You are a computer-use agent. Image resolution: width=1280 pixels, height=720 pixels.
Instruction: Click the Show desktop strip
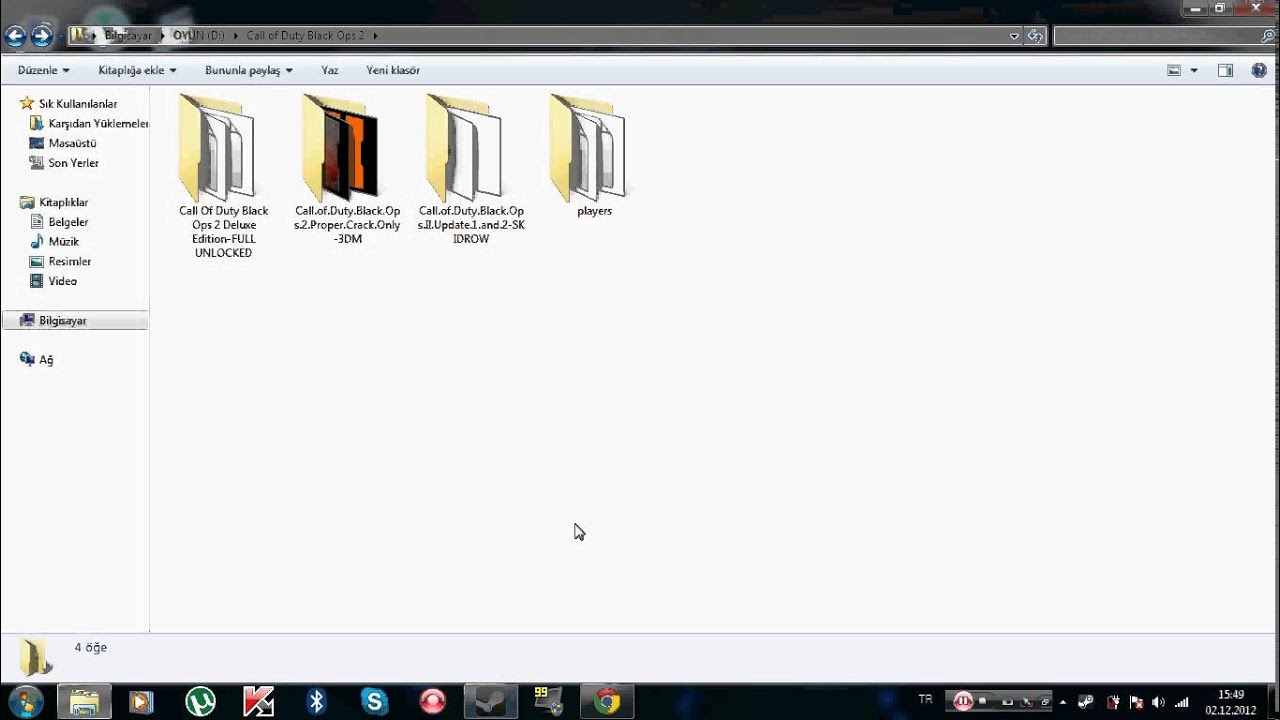click(x=1272, y=702)
